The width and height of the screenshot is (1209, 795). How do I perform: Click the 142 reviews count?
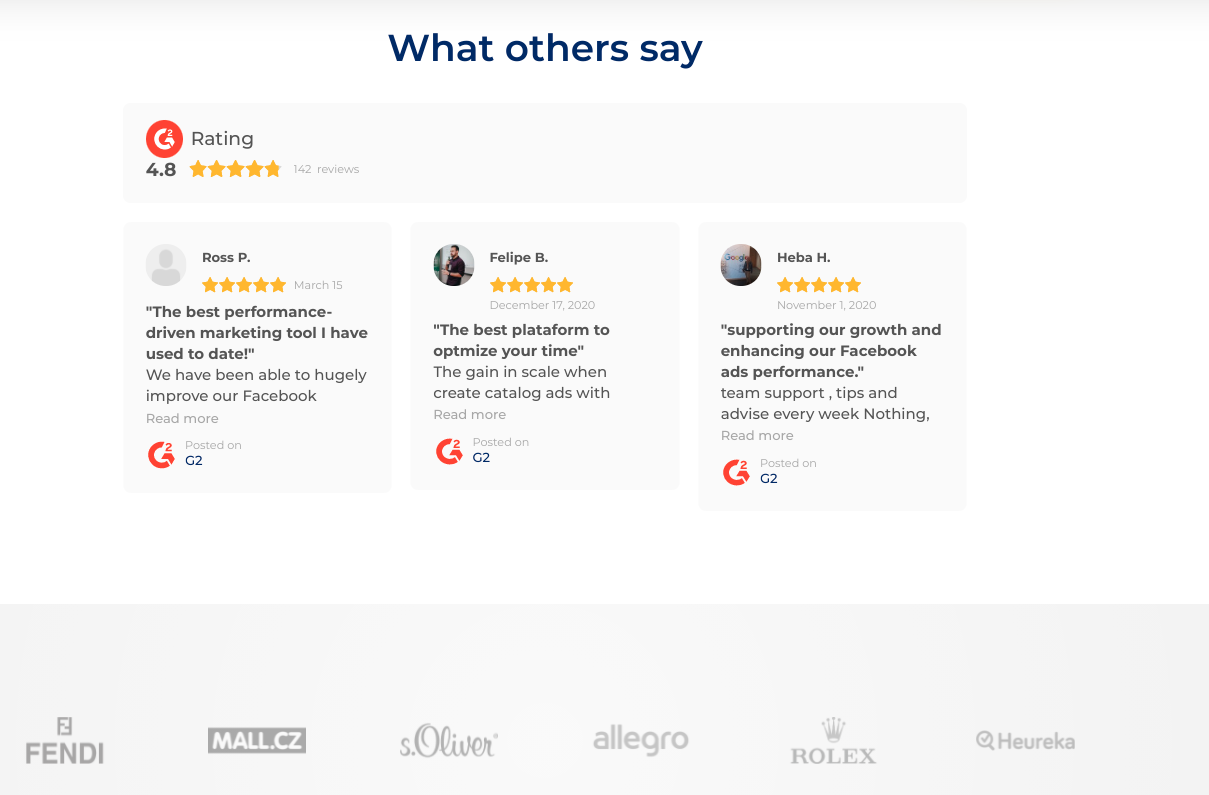(326, 170)
